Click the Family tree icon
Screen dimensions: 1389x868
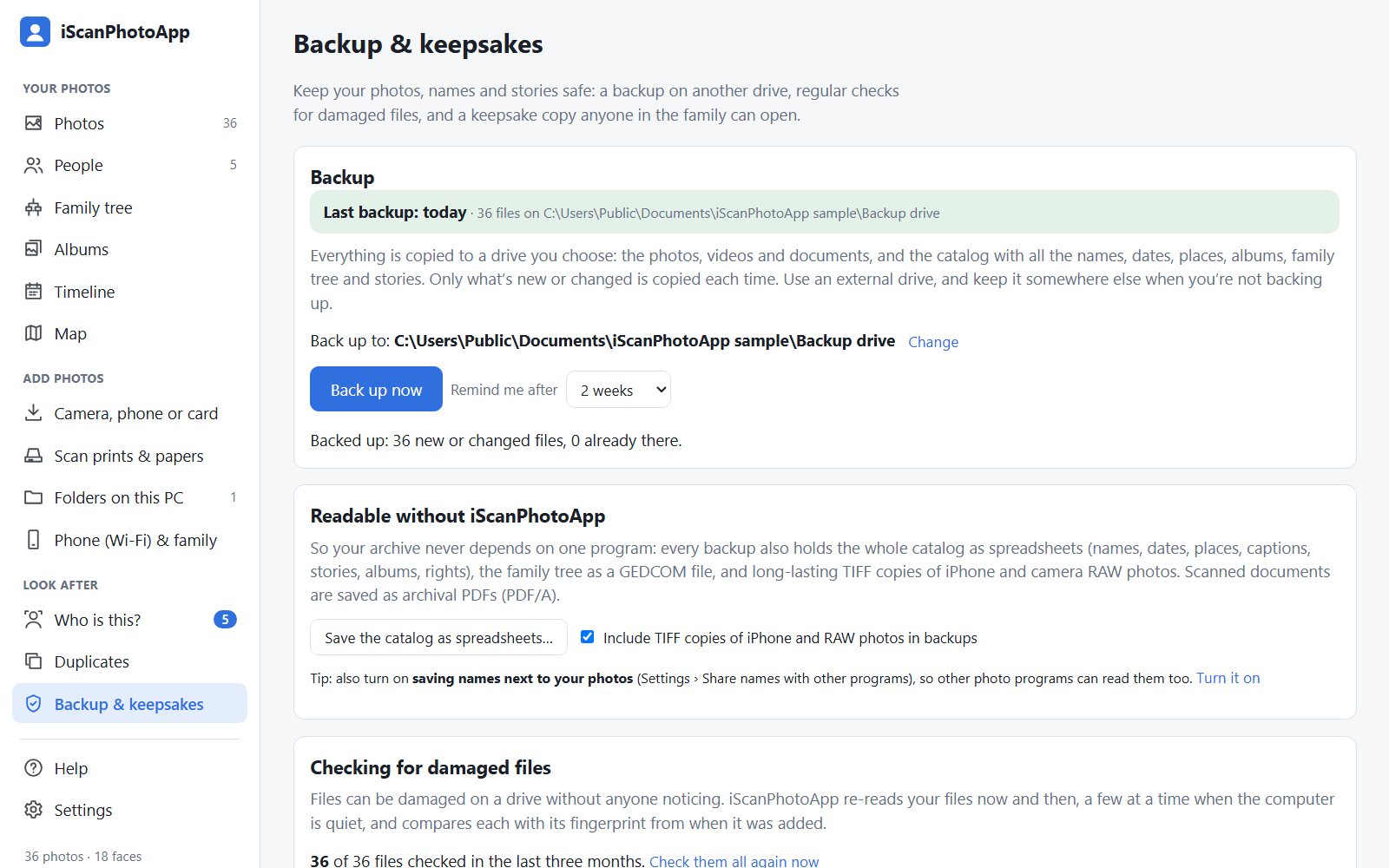33,207
